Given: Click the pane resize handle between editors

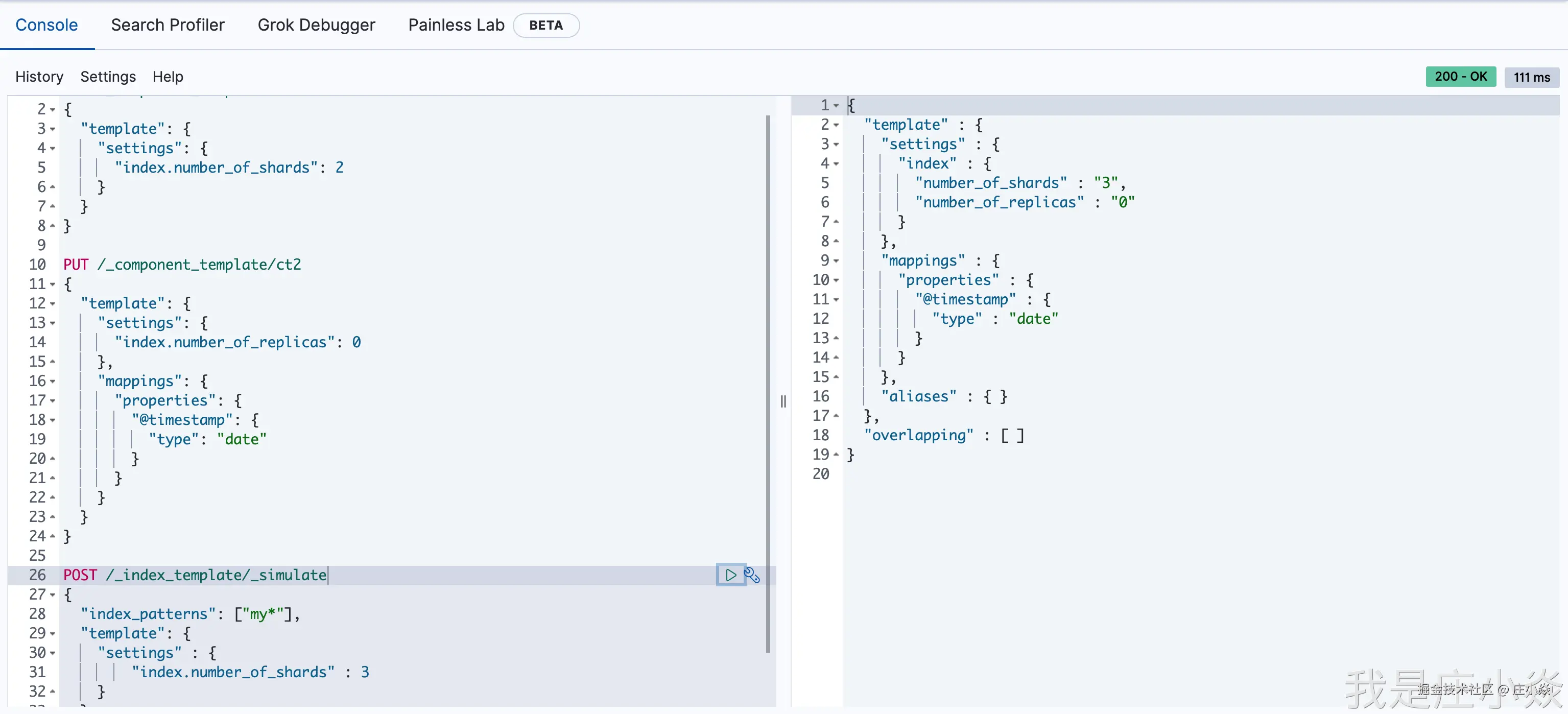Looking at the screenshot, I should coord(783,402).
